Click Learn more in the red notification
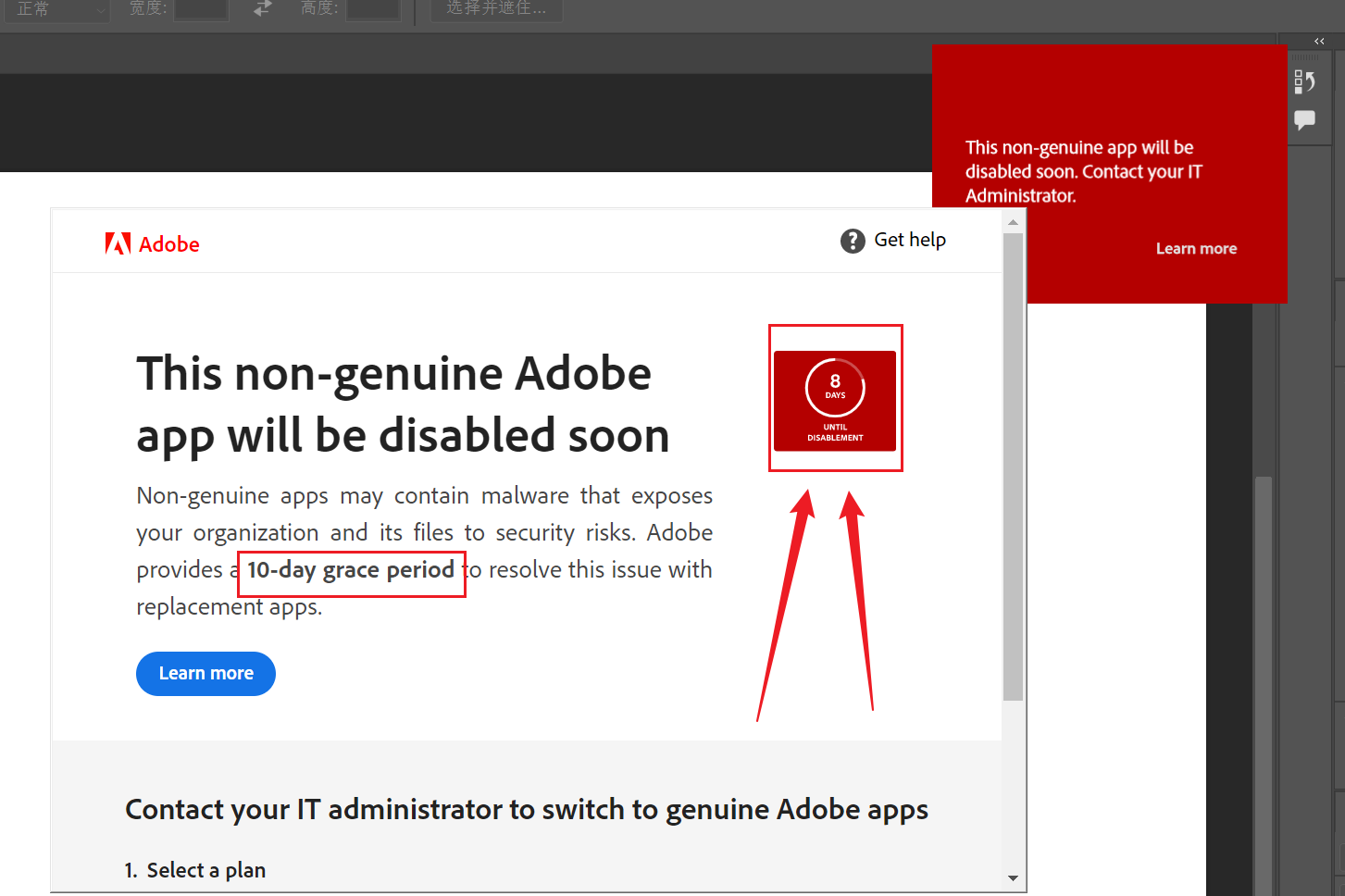This screenshot has width=1345, height=896. 1196,248
